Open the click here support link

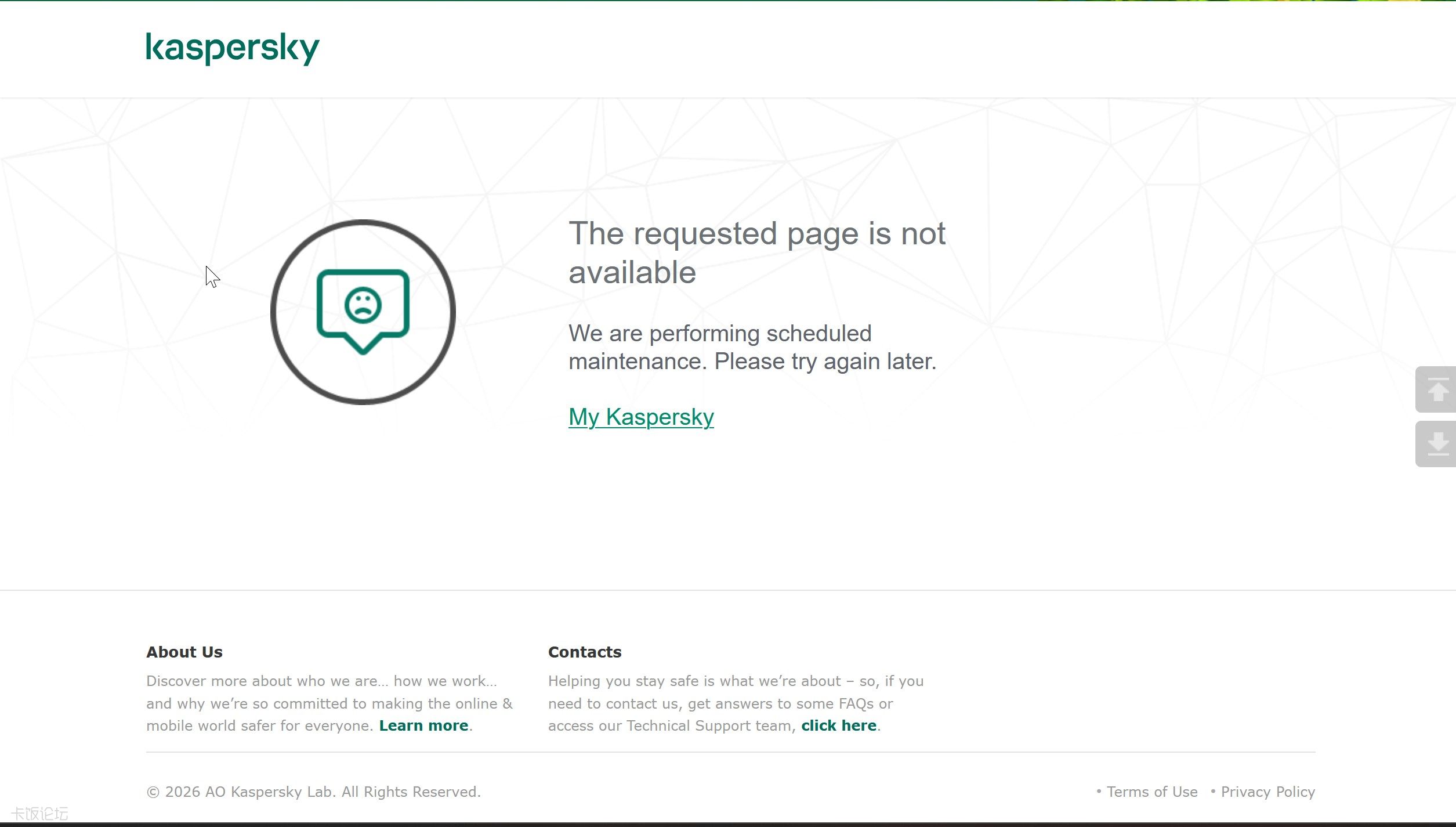click(x=839, y=725)
